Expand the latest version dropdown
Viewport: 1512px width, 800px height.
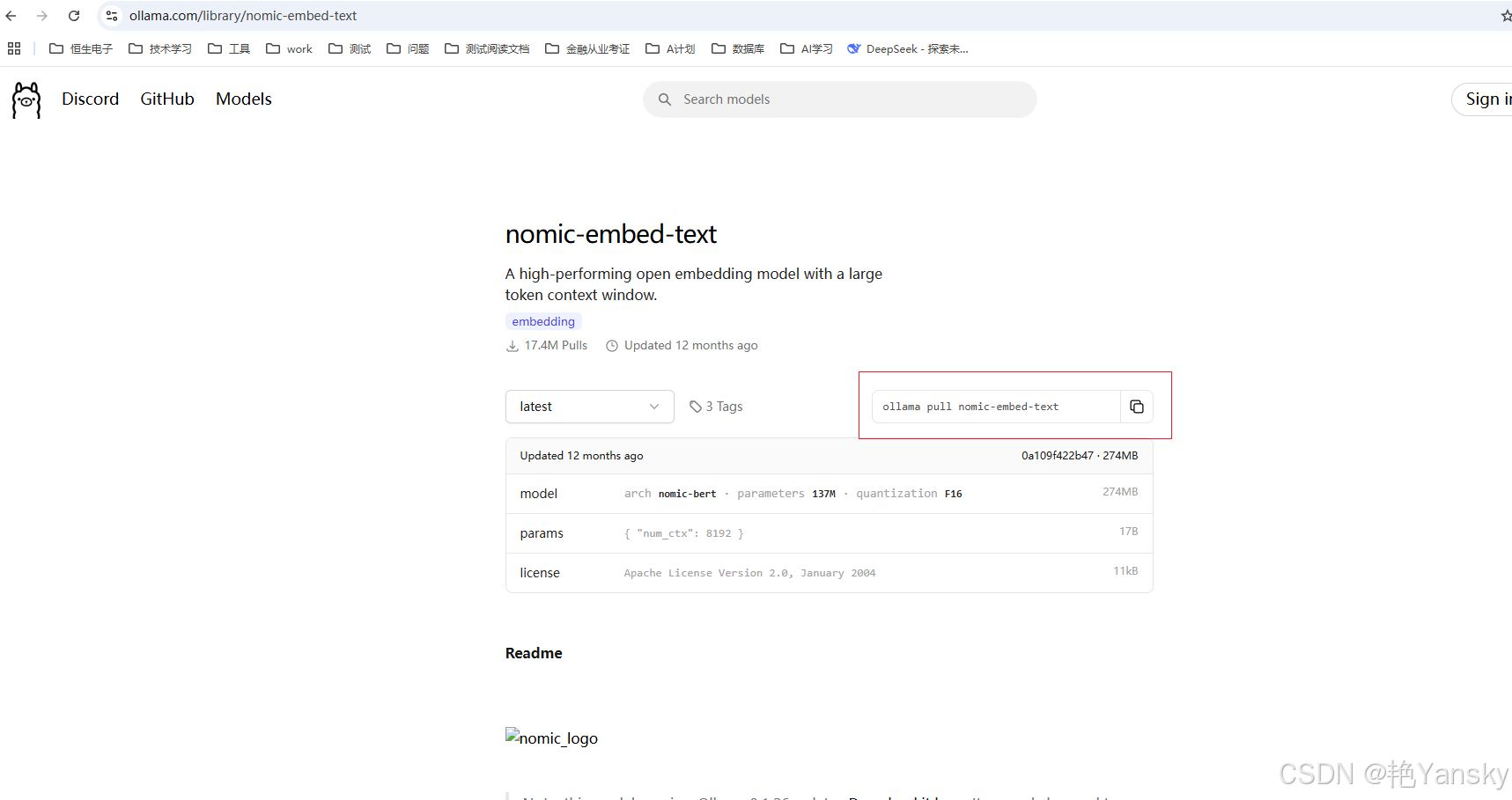590,407
